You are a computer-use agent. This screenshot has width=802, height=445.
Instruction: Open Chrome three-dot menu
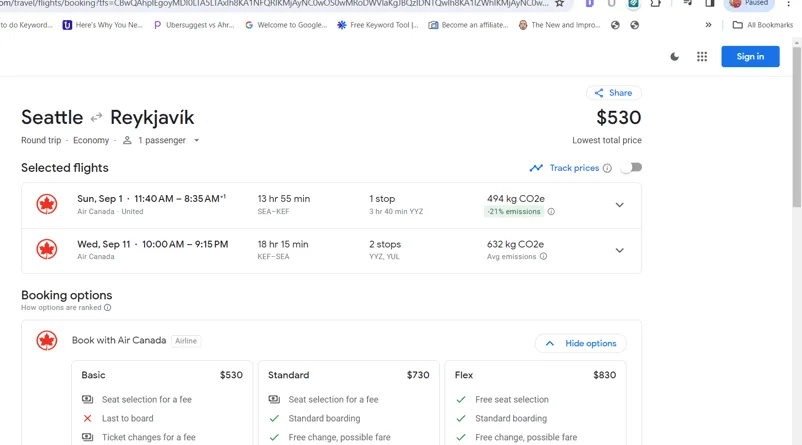788,4
